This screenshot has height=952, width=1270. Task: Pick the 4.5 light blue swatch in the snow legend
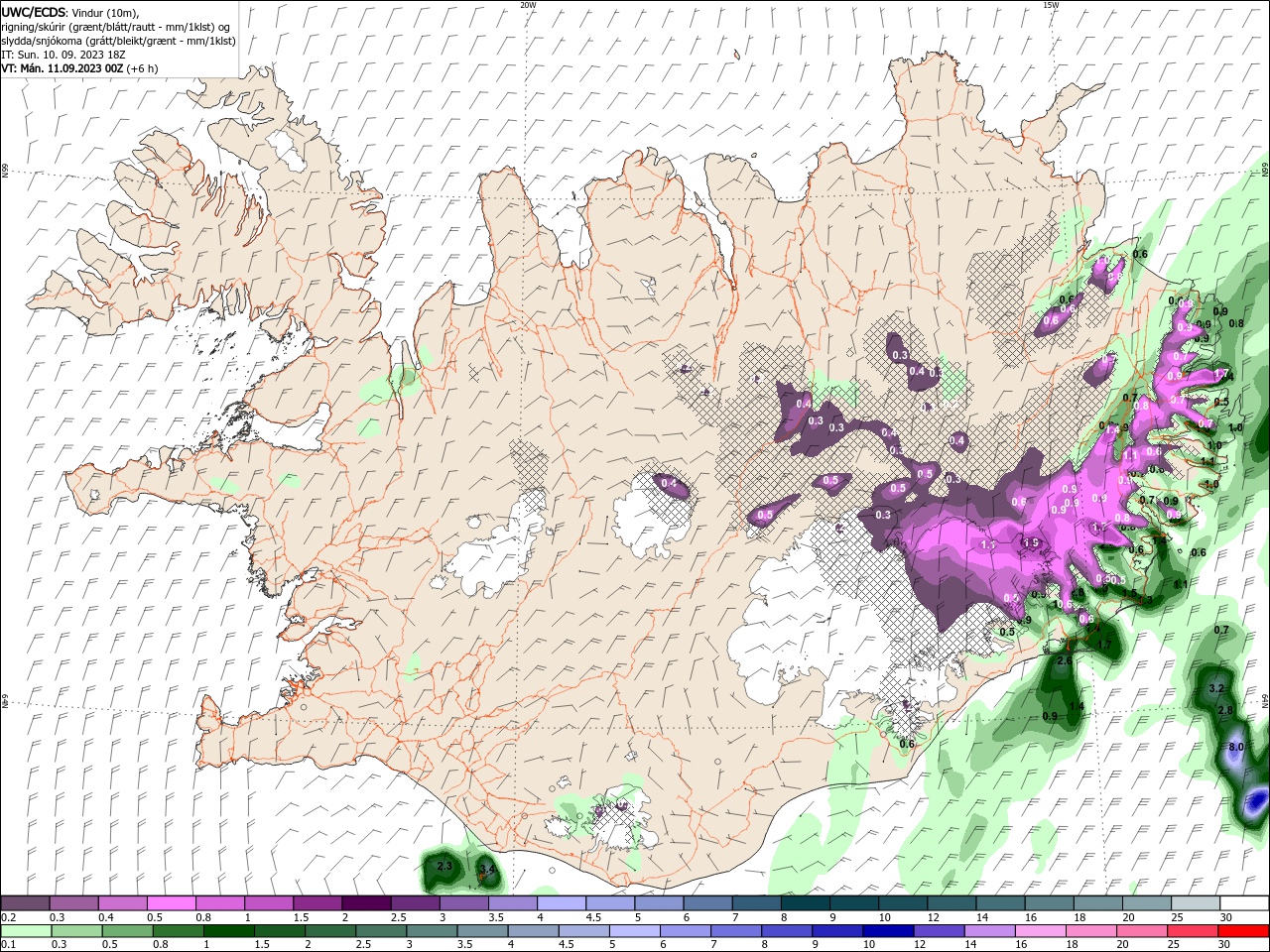tap(610, 903)
